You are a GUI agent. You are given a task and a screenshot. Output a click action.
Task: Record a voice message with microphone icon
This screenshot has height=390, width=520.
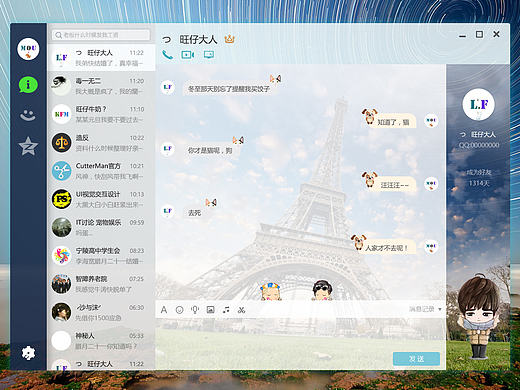pos(195,310)
